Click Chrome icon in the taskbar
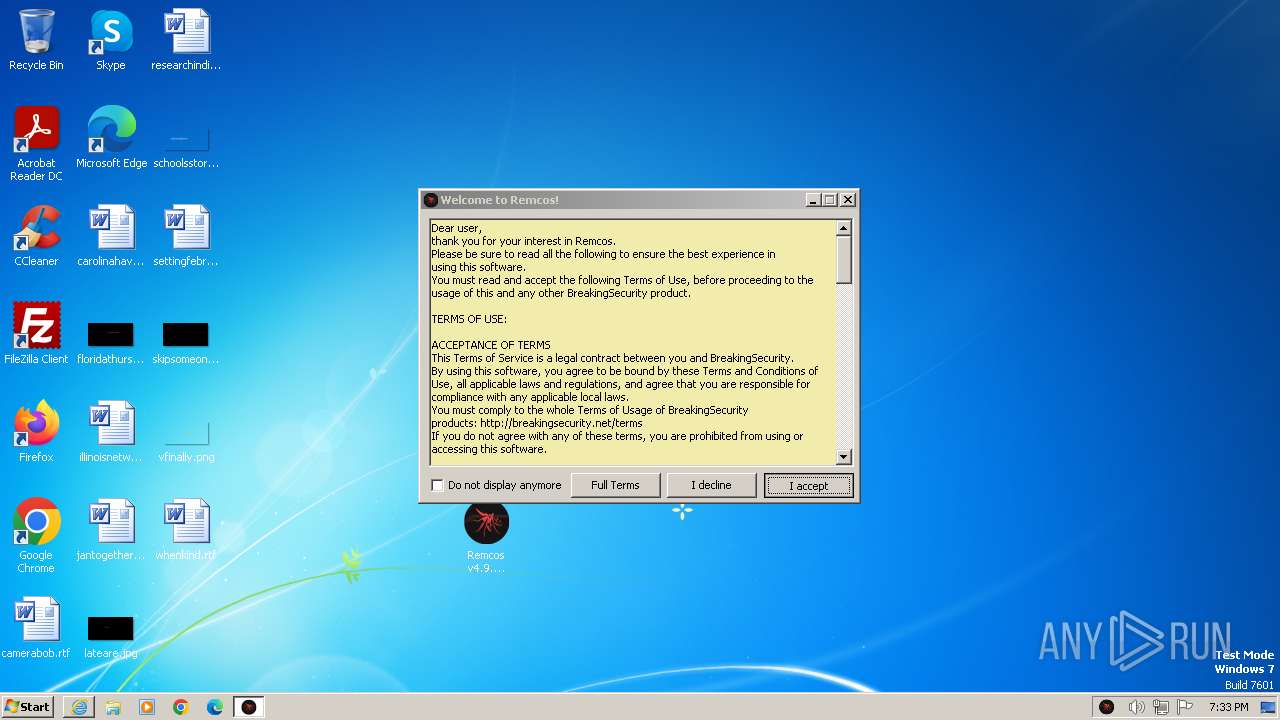 [x=181, y=707]
